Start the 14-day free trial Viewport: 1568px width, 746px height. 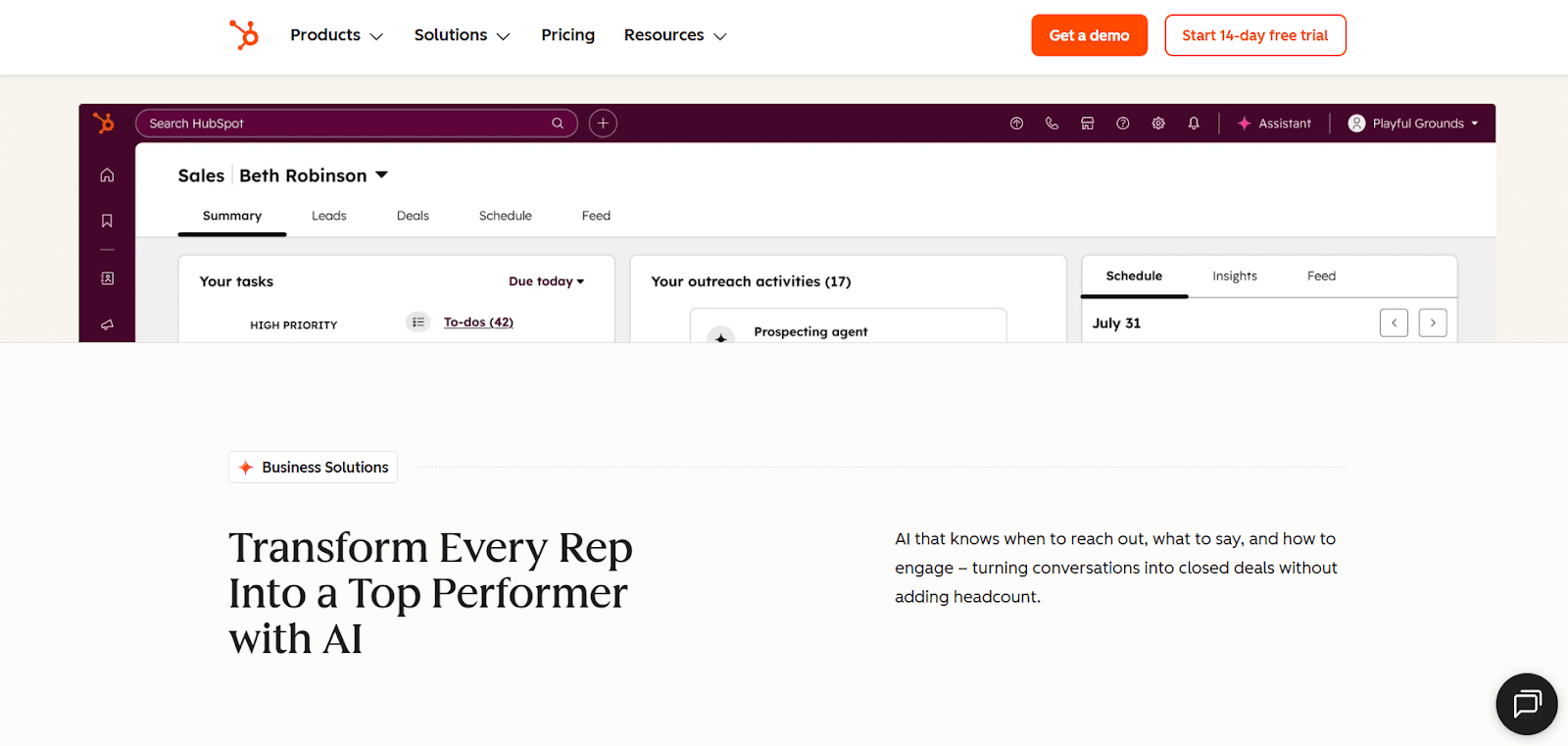tap(1254, 35)
